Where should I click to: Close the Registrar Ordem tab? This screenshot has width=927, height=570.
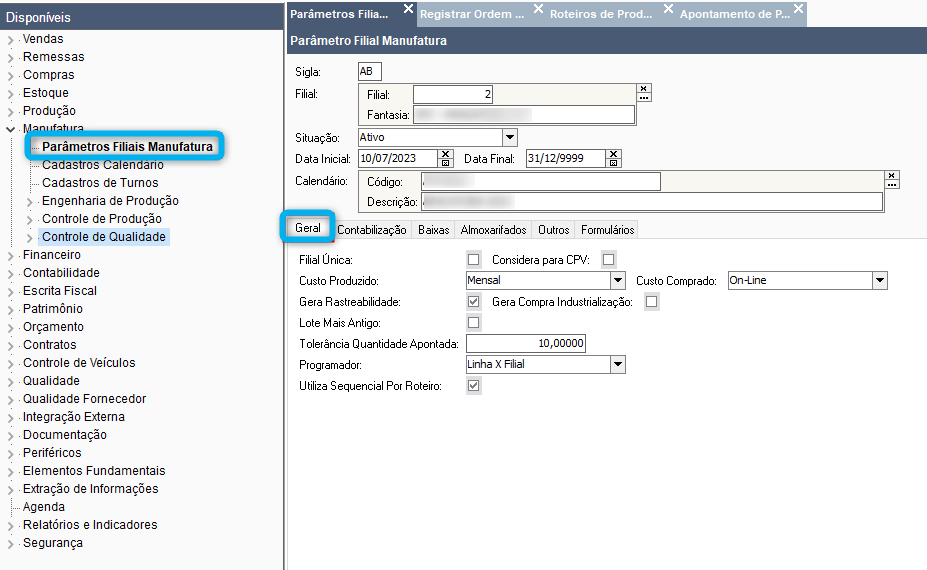click(x=539, y=9)
